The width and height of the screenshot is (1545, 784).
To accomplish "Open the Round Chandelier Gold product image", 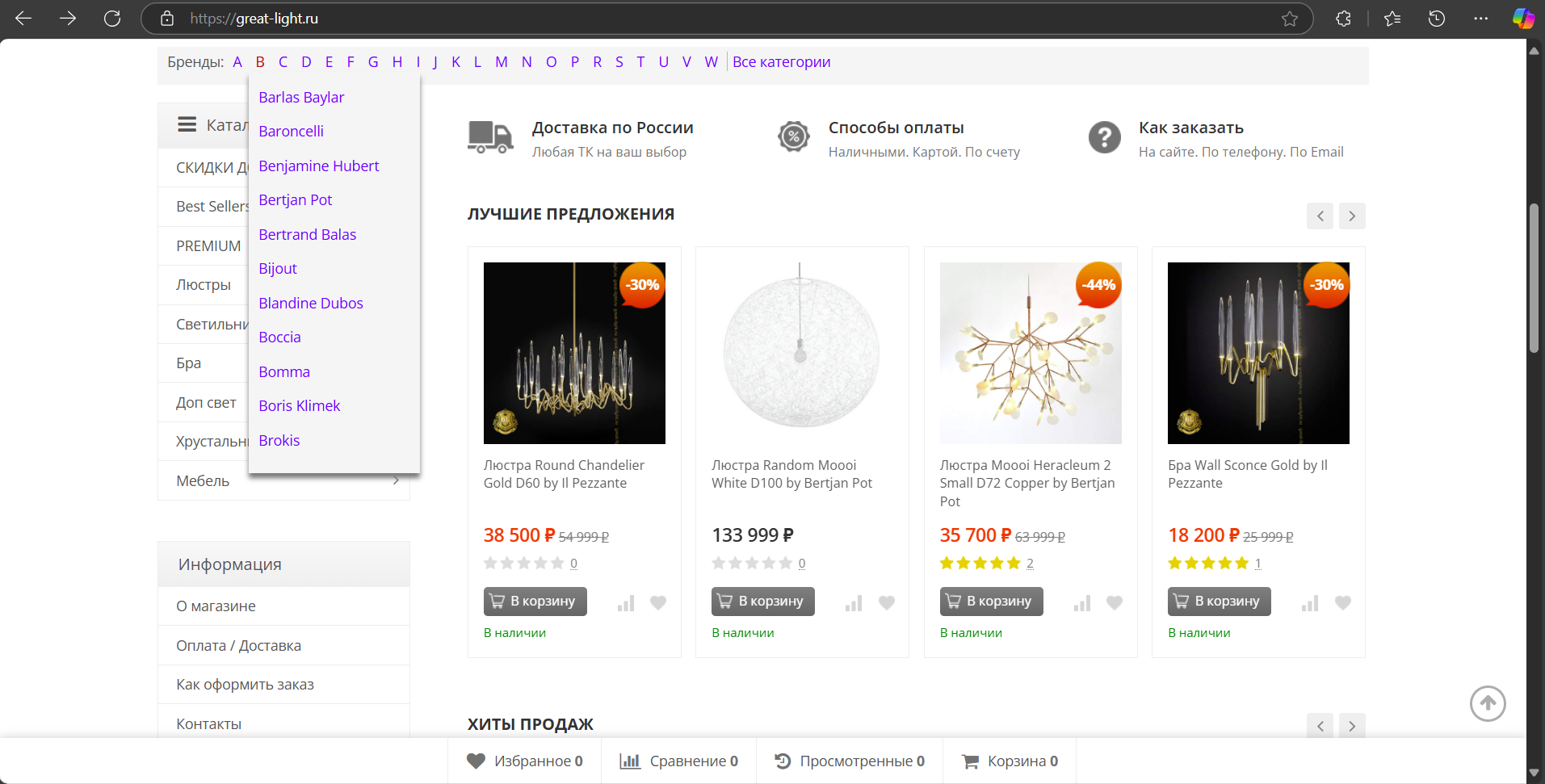I will (574, 353).
